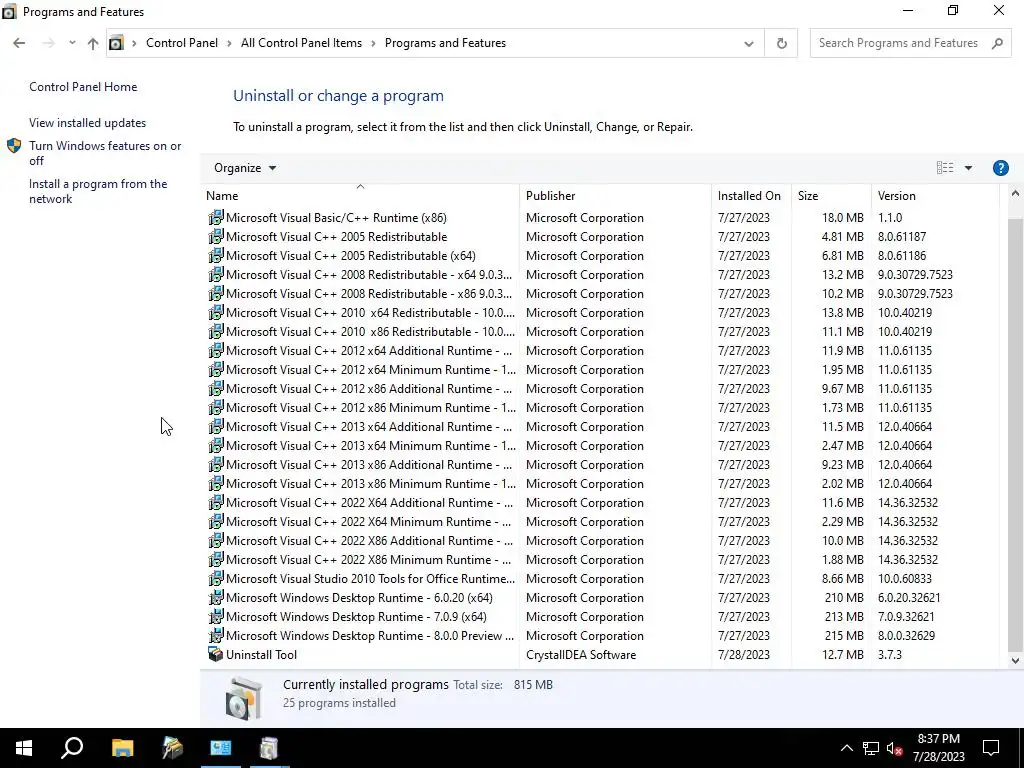Open File Explorer from the taskbar

122,748
